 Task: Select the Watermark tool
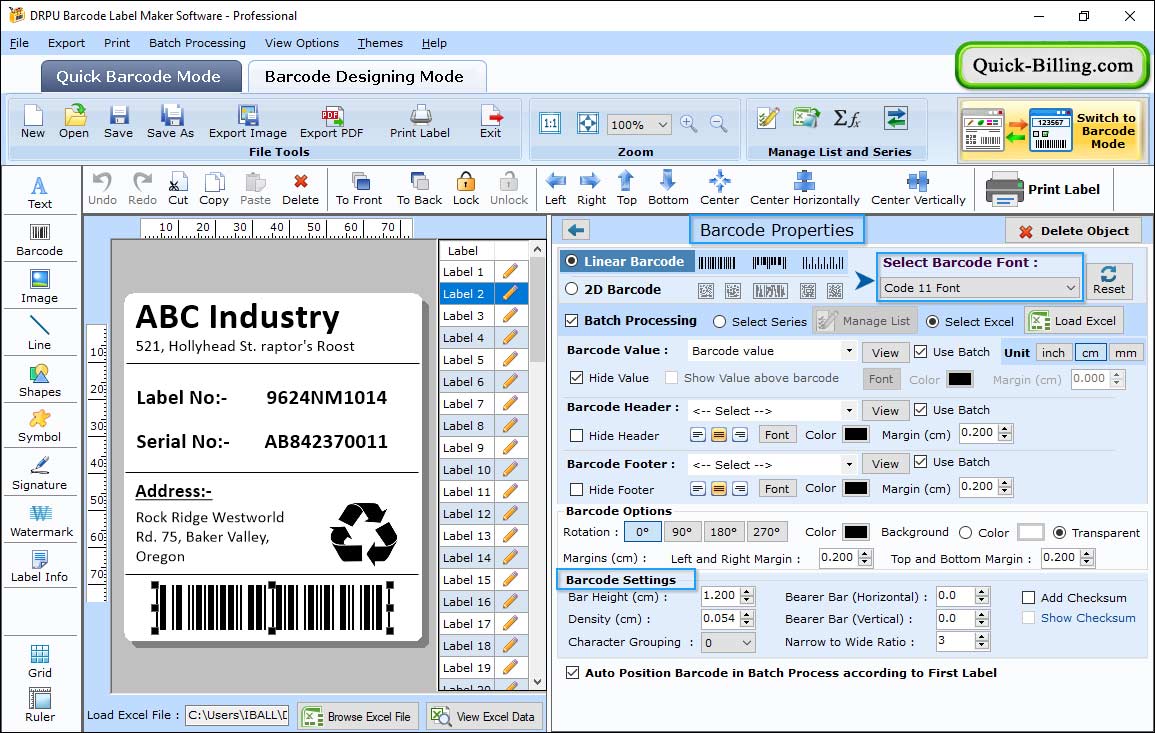pyautogui.click(x=40, y=521)
